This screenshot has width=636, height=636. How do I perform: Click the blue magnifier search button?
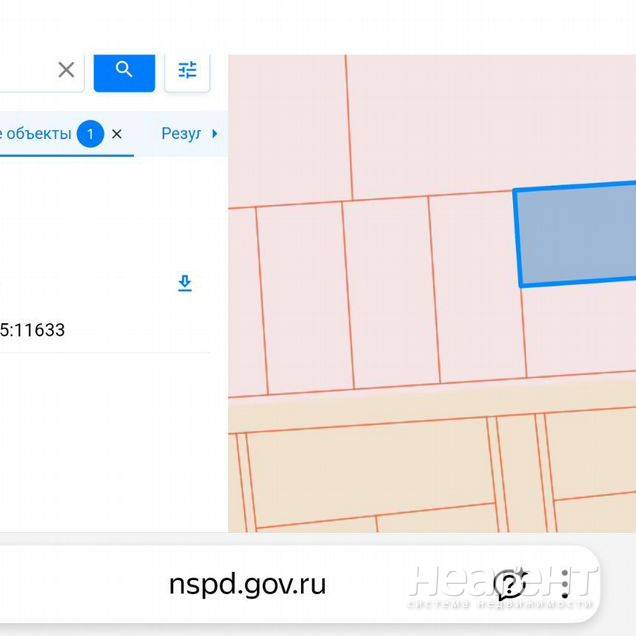point(124,69)
